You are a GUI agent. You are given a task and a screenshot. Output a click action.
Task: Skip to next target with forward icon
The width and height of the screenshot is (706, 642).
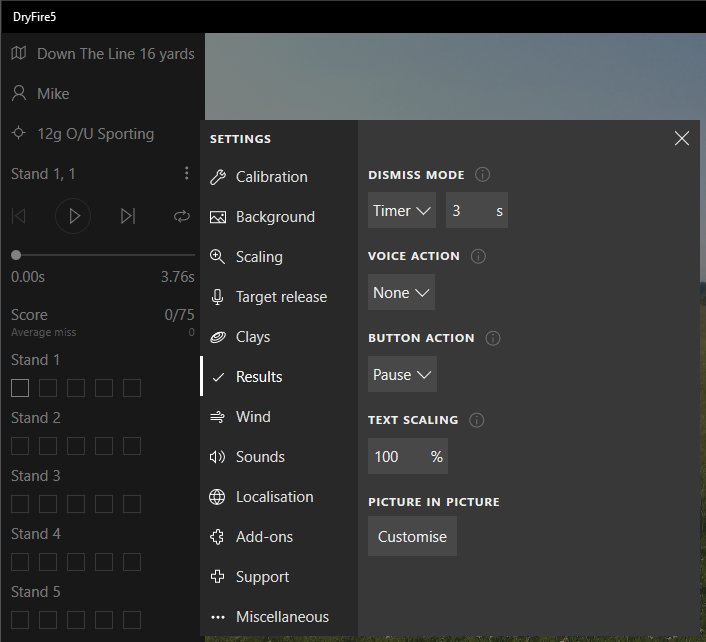pos(127,216)
